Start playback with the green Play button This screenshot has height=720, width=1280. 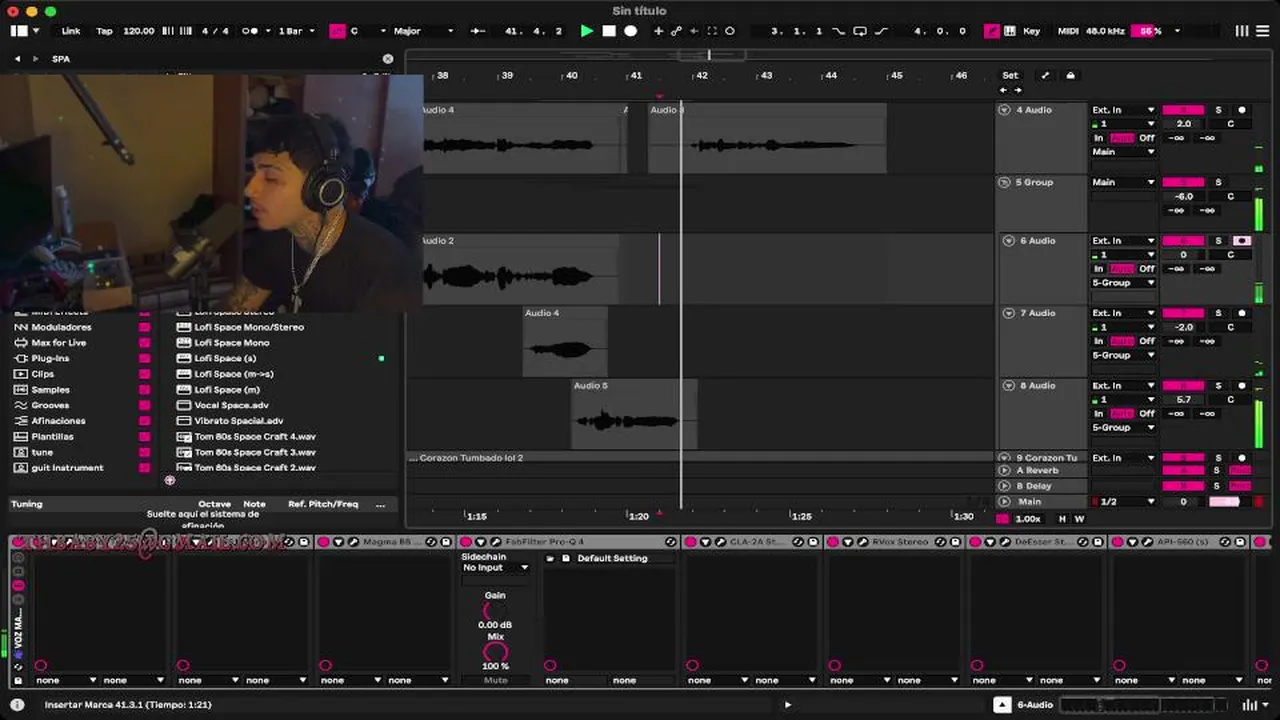pos(587,31)
